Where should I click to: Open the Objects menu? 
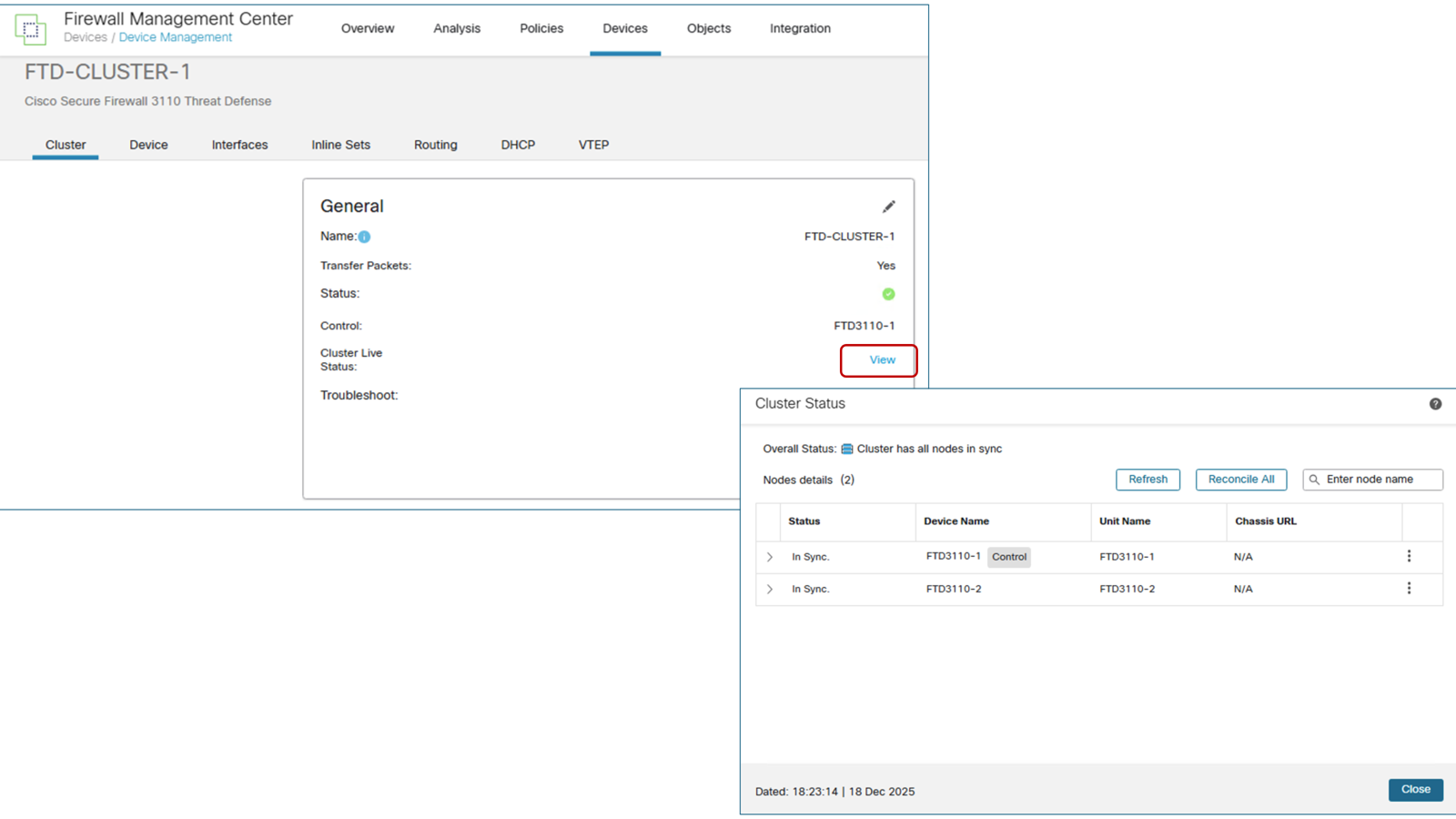[709, 28]
